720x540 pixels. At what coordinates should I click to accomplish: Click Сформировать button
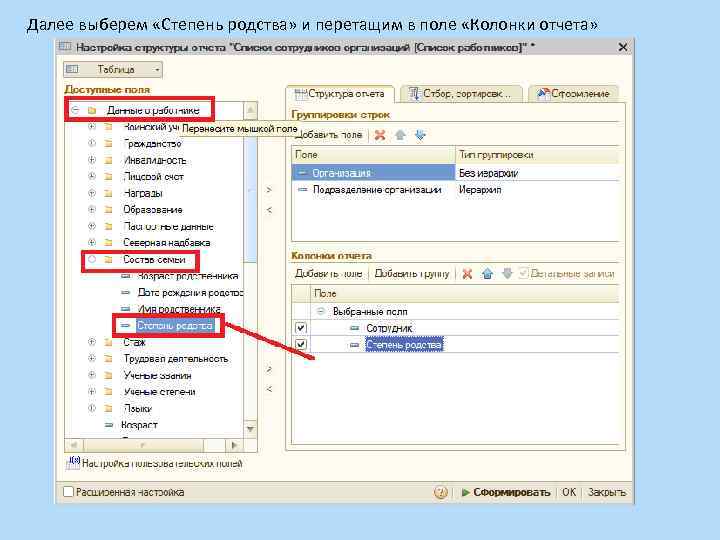506,492
